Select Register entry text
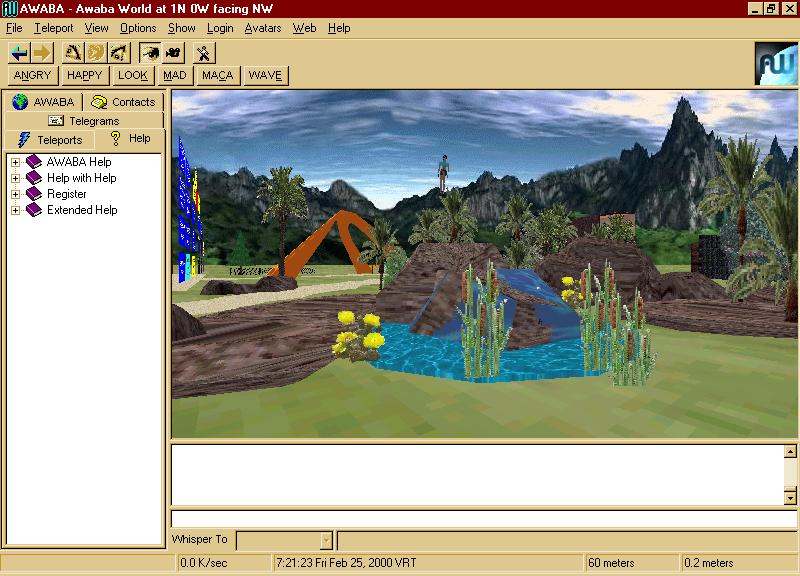This screenshot has width=800, height=576. [x=67, y=194]
